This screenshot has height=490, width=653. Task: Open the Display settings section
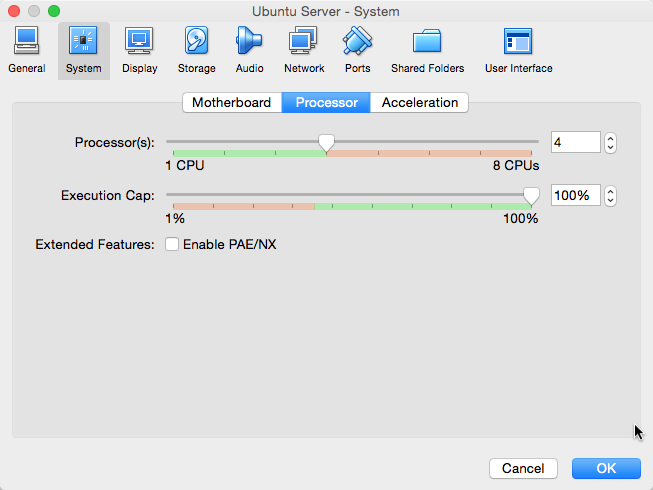click(x=140, y=50)
